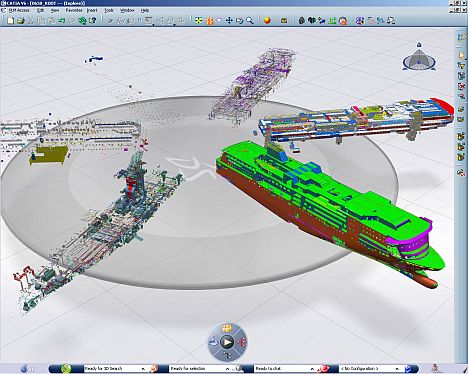Activate the Zoom magnifier tool
This screenshot has width=468, height=374.
click(x=250, y=21)
